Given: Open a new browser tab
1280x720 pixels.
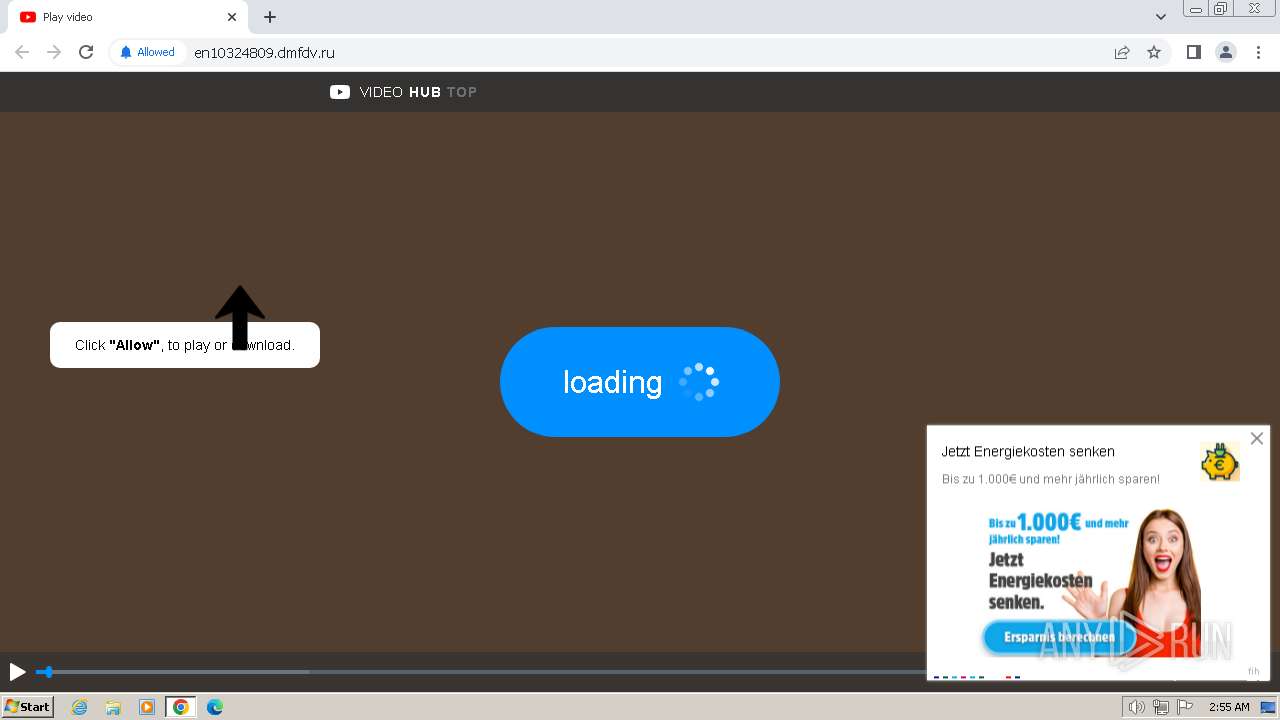Looking at the screenshot, I should [270, 17].
